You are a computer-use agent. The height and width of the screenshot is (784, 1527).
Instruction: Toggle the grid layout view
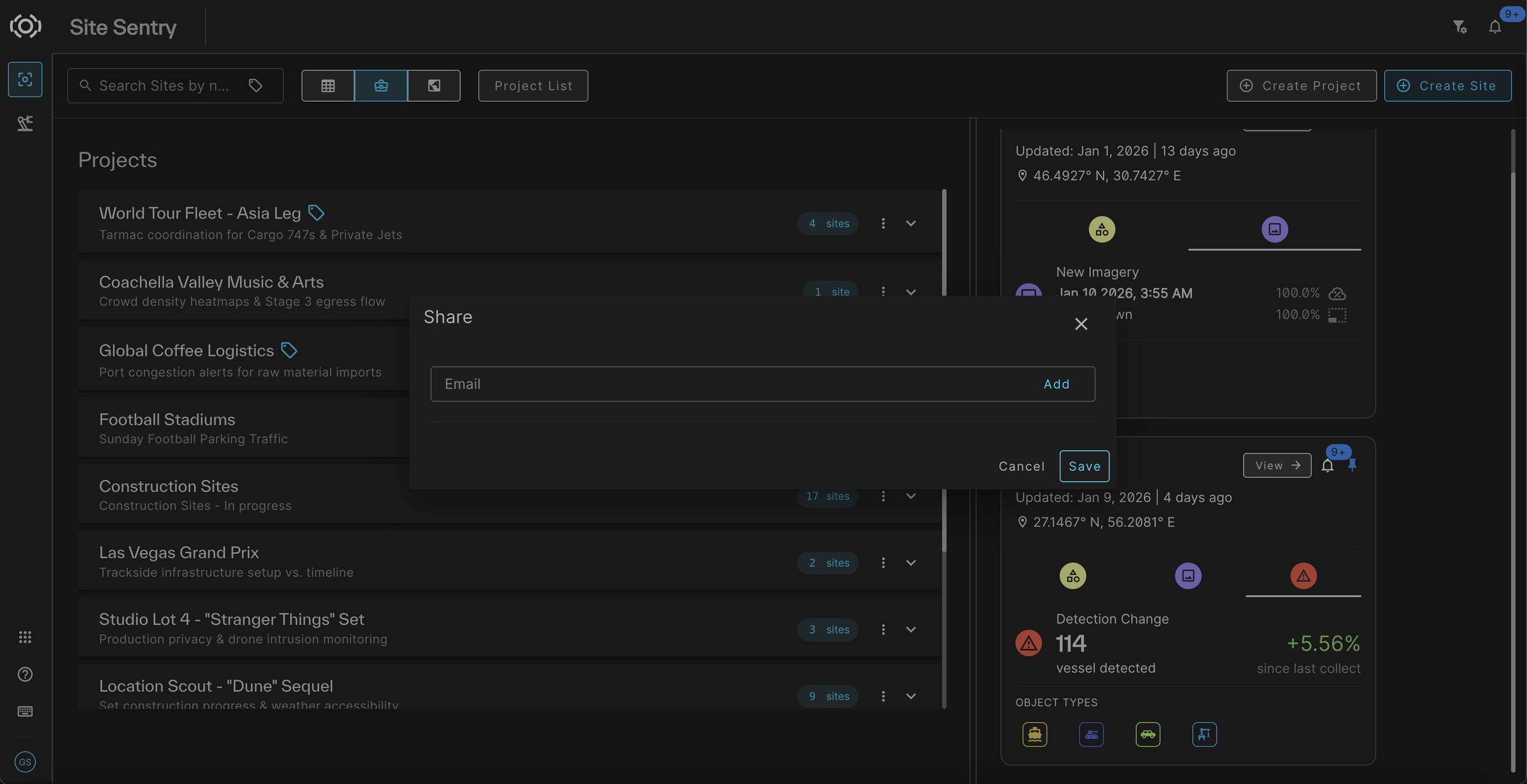(x=328, y=85)
